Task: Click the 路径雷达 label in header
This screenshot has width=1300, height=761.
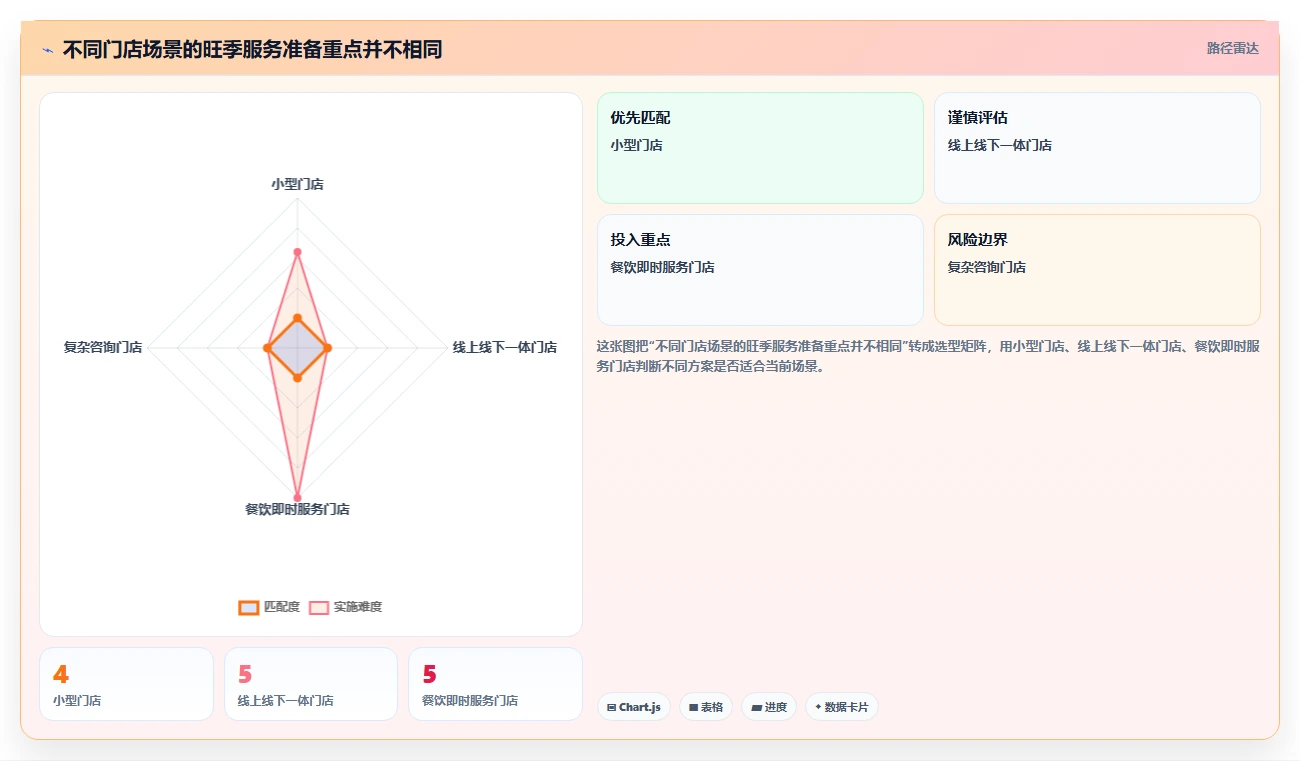Action: 1232,48
